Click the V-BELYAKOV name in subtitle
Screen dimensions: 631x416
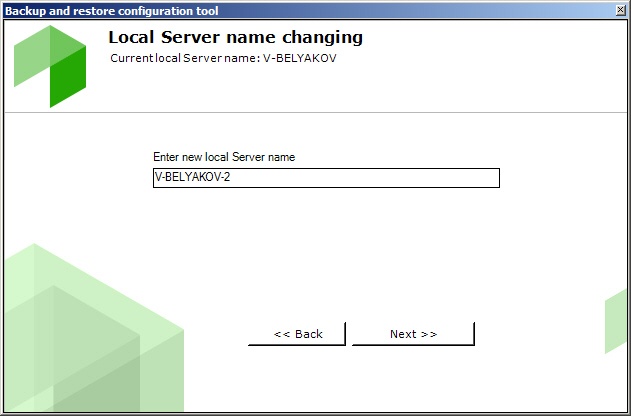click(x=300, y=58)
